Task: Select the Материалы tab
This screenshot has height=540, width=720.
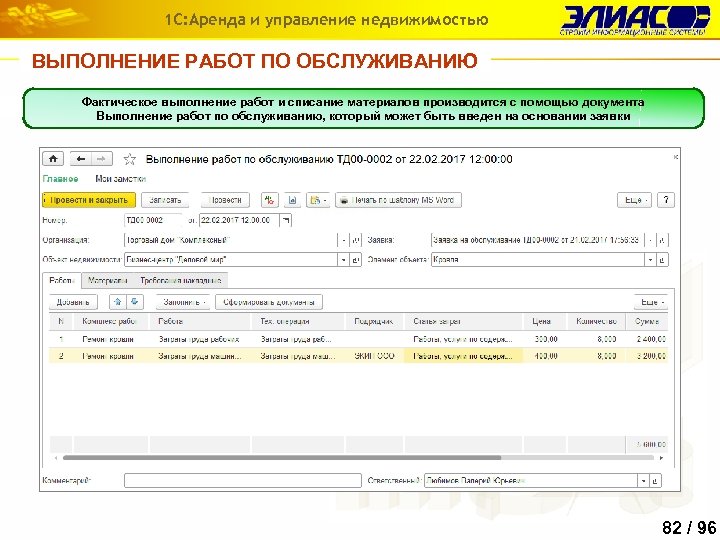Action: (x=107, y=281)
